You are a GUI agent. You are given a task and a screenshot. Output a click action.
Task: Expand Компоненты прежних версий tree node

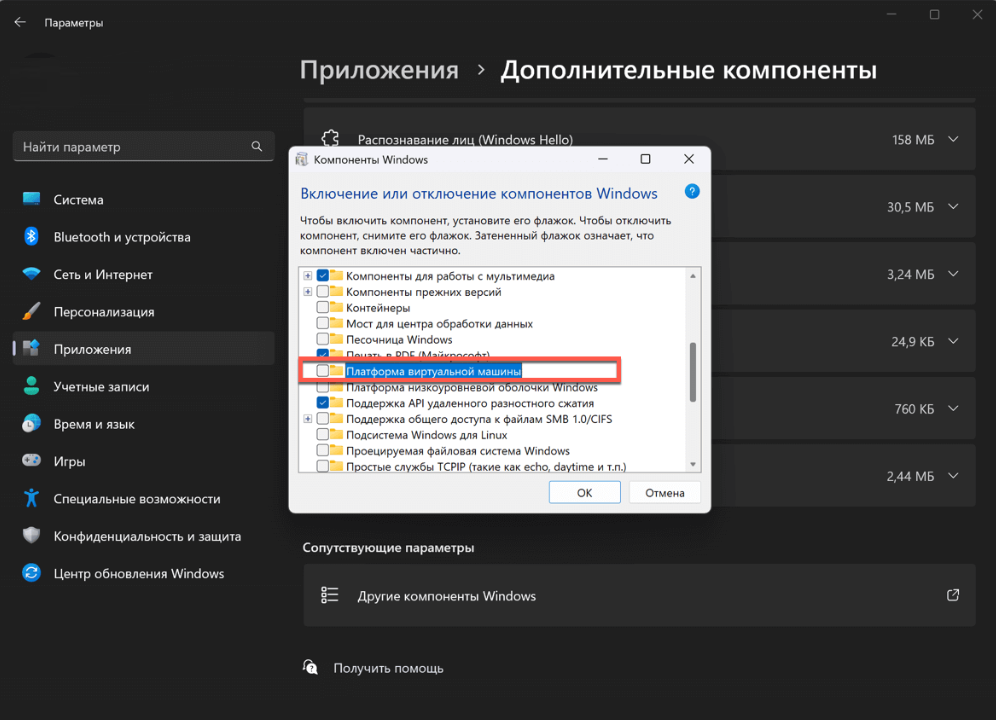(x=307, y=292)
